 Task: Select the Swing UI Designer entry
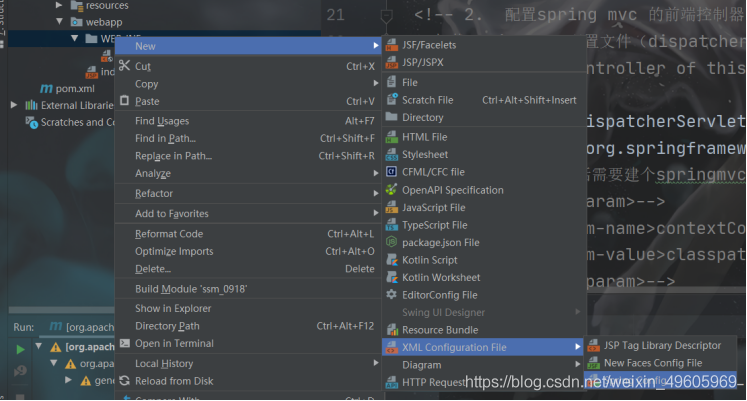click(484, 312)
